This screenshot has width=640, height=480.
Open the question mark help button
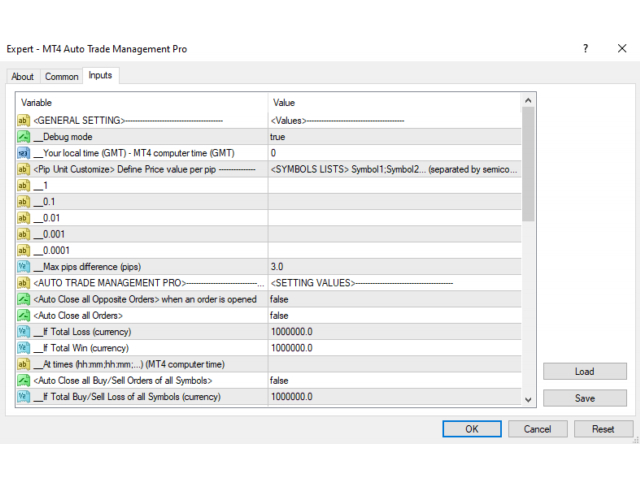[x=585, y=49]
